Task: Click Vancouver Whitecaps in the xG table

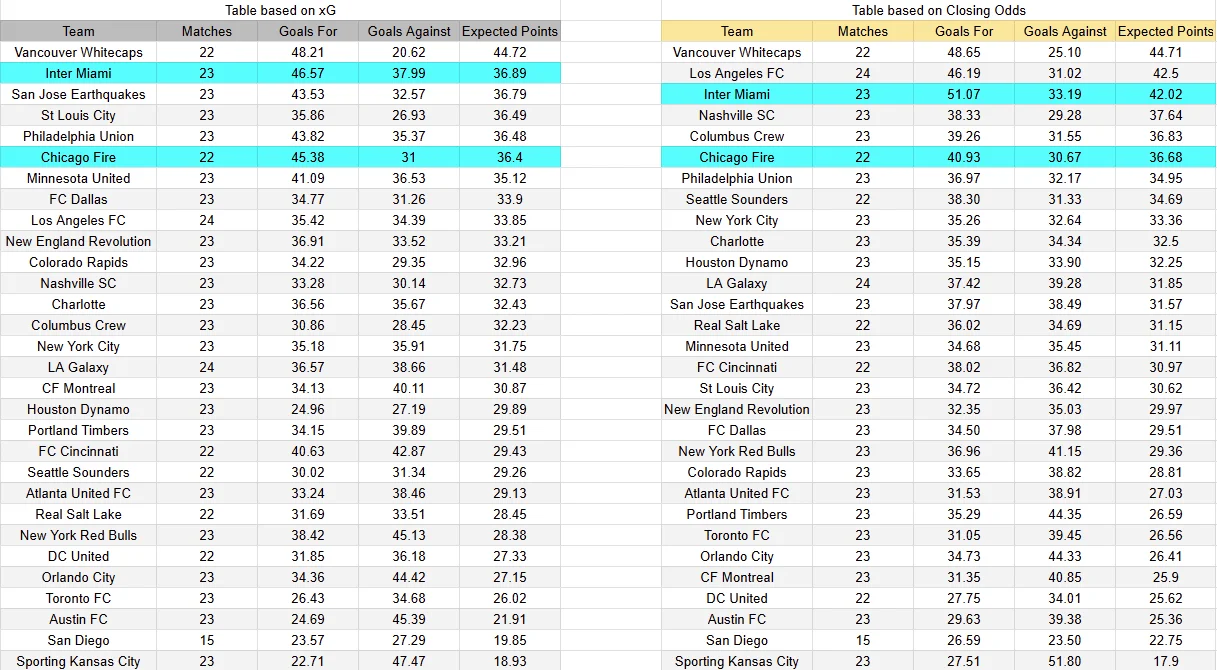Action: [x=78, y=52]
